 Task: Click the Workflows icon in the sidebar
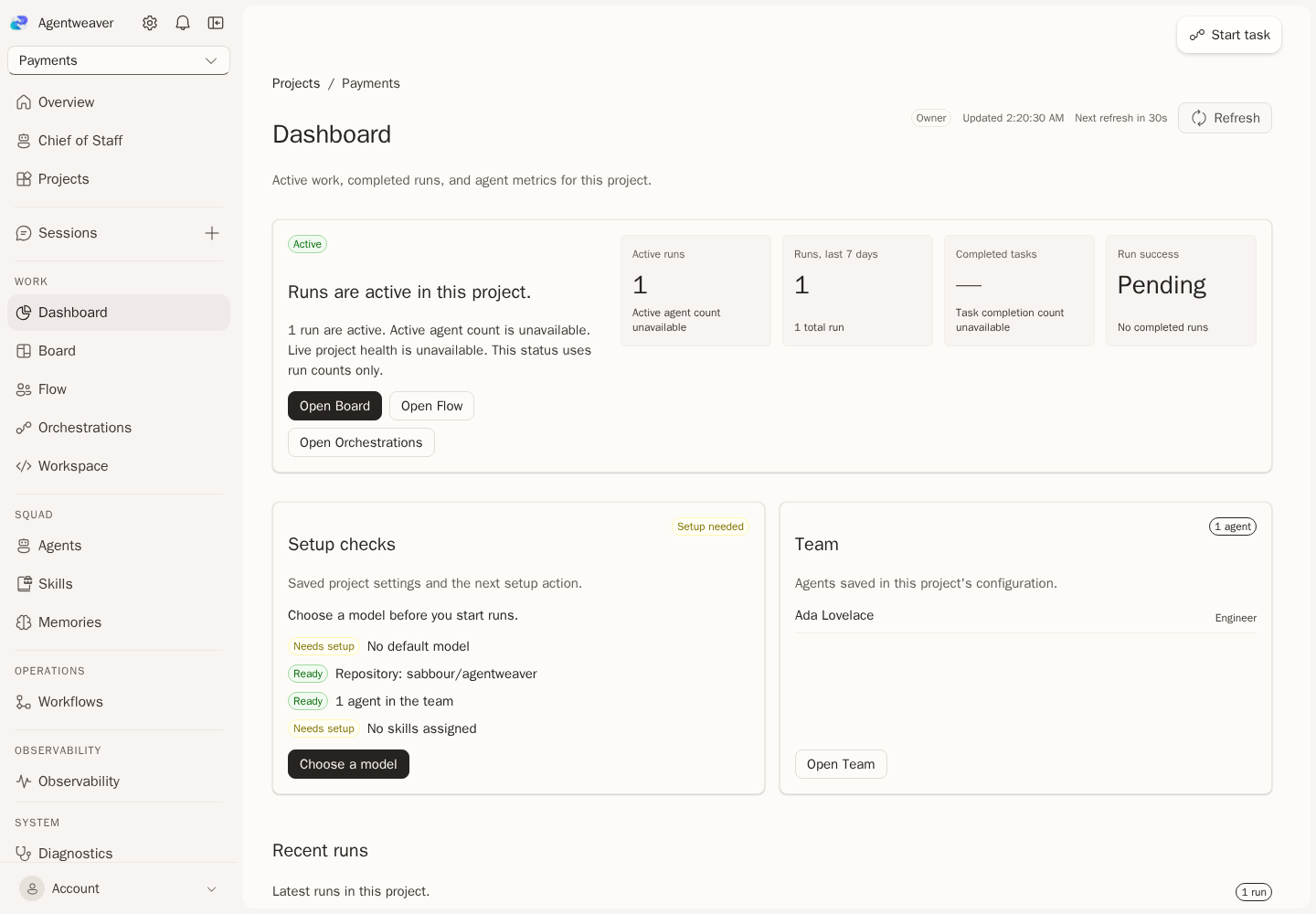click(24, 702)
